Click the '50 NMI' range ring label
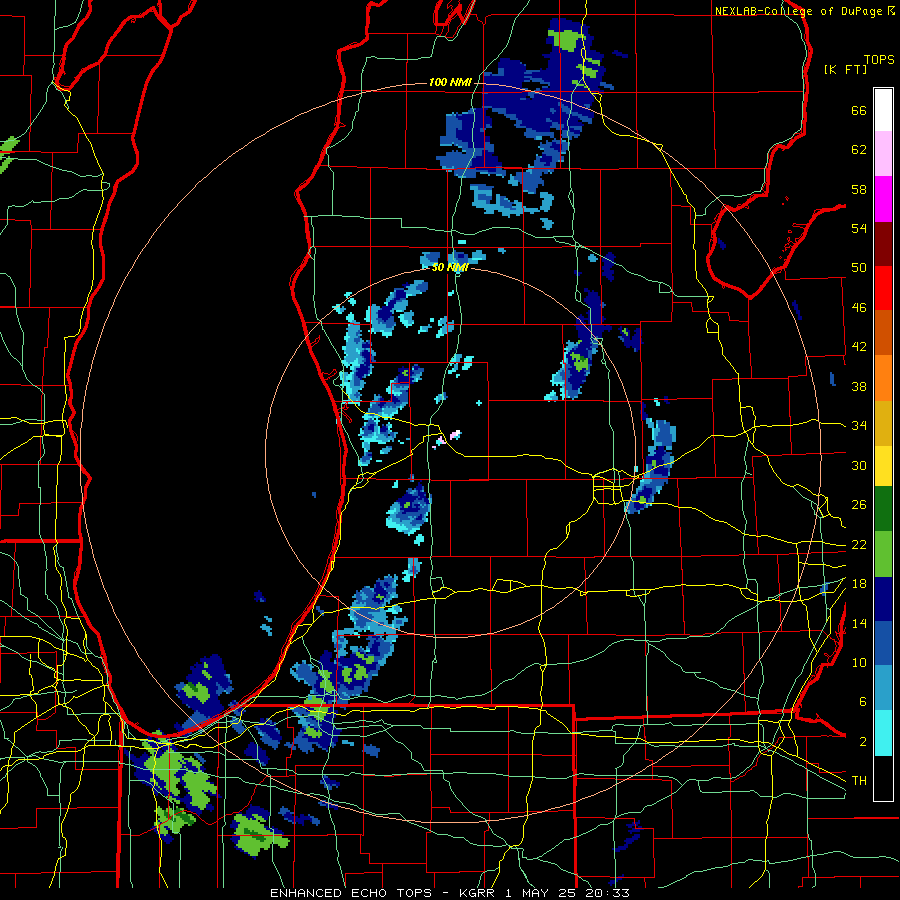This screenshot has height=900, width=900. (x=450, y=267)
